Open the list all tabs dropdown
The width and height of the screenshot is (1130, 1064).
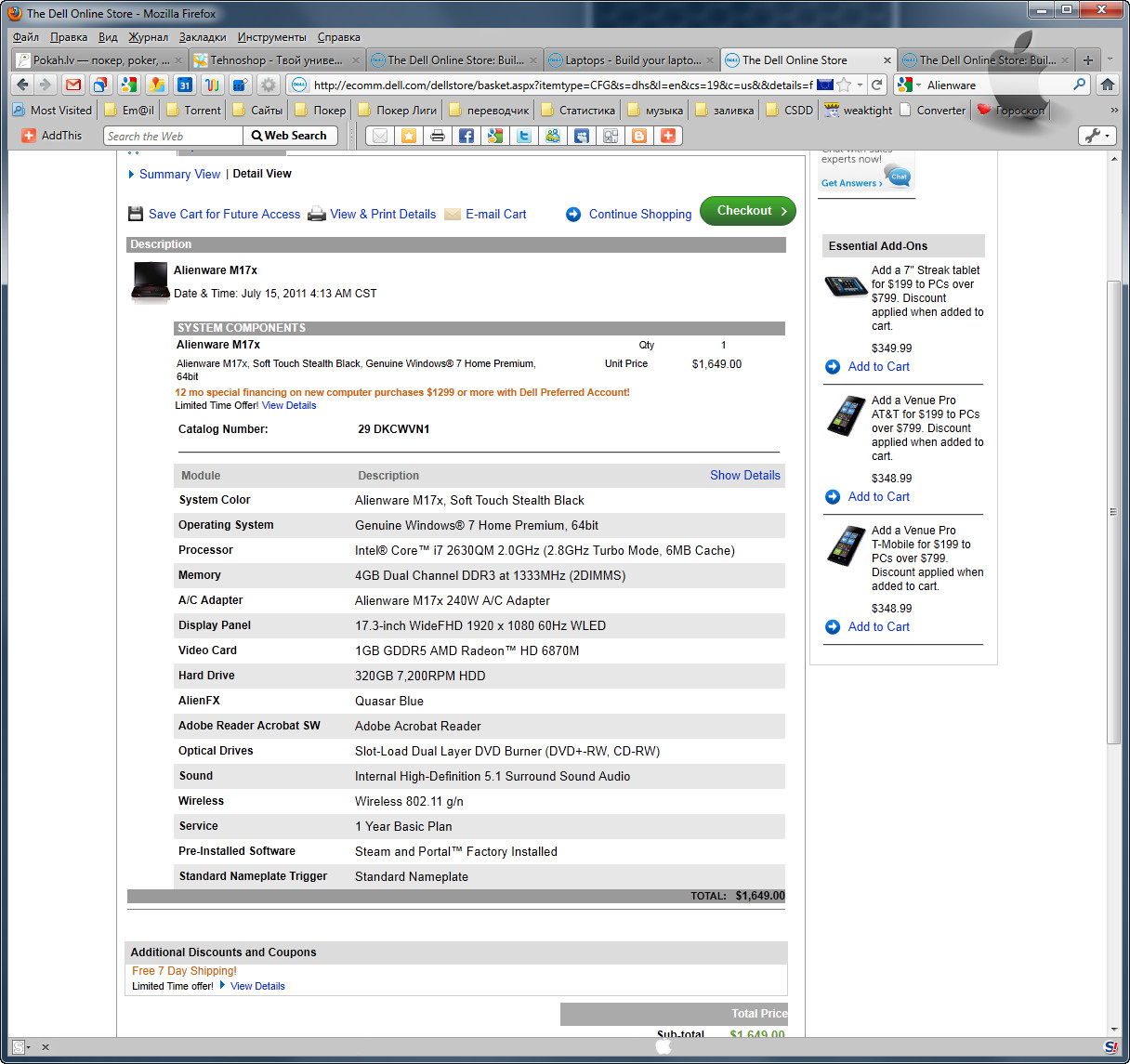[x=1110, y=60]
